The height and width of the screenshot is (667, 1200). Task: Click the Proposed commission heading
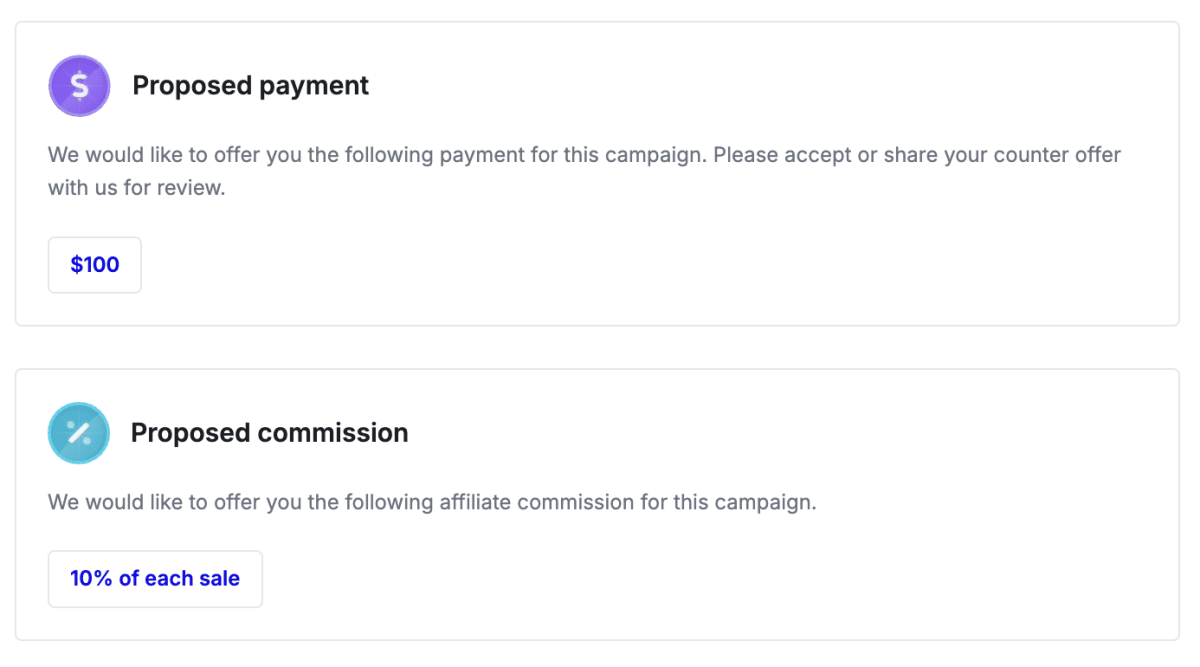(269, 433)
